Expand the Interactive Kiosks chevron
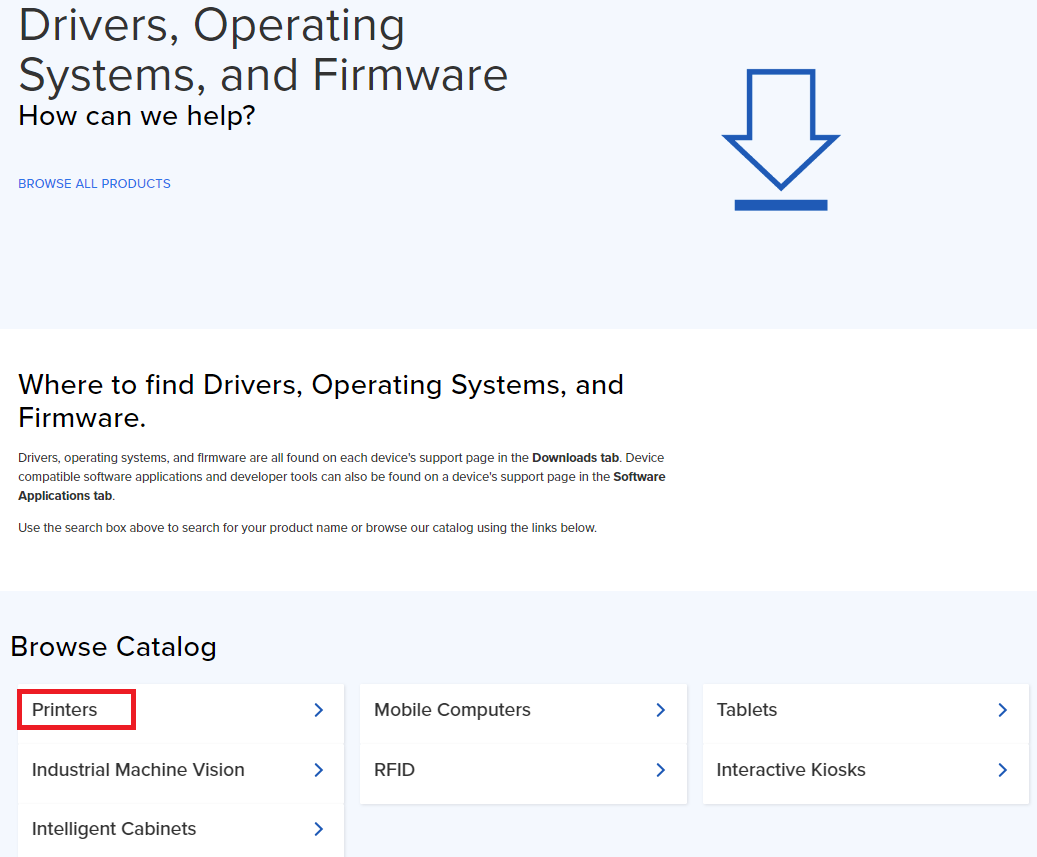This screenshot has width=1037, height=857. [1003, 770]
